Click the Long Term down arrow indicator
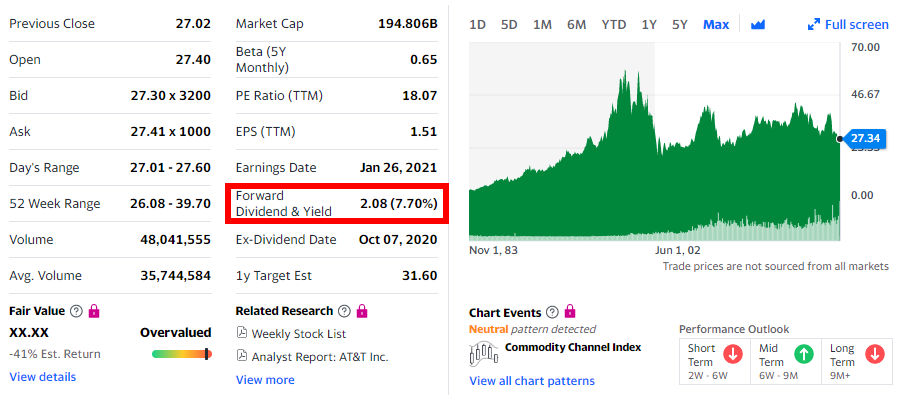 [874, 354]
